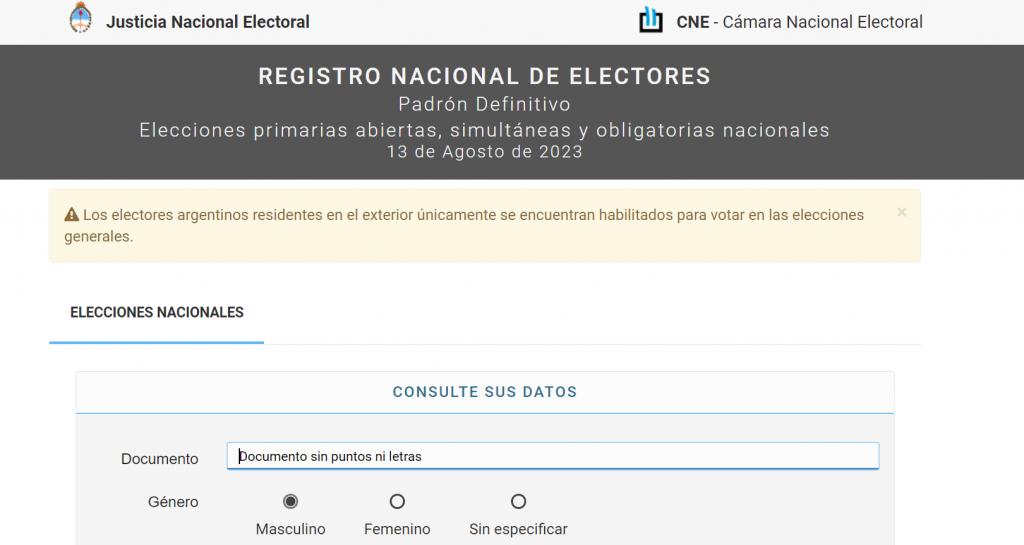
Task: Click the CNE building logo icon
Action: (651, 20)
